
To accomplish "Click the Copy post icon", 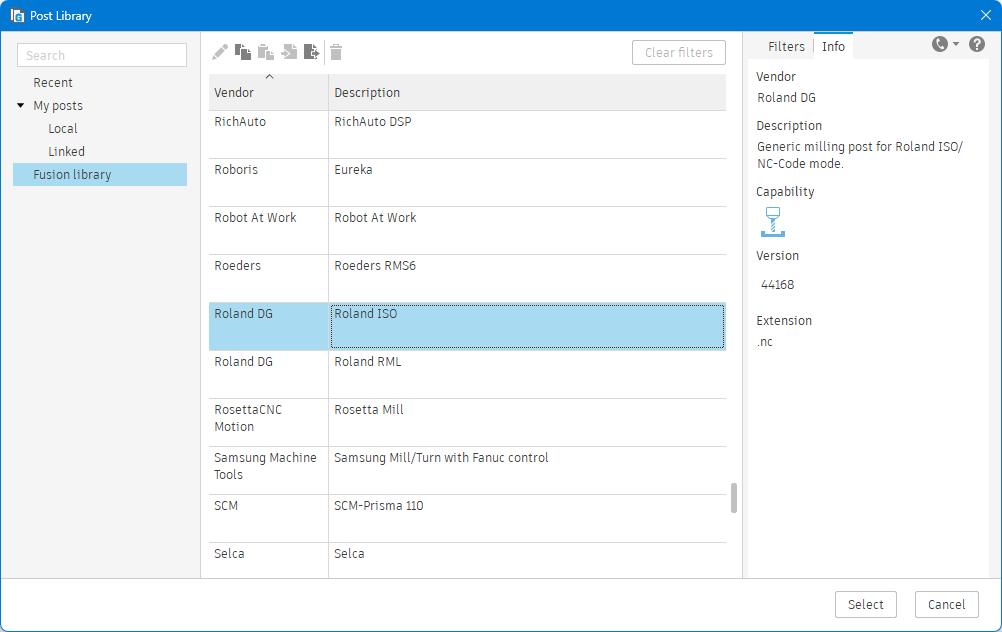I will pos(243,52).
